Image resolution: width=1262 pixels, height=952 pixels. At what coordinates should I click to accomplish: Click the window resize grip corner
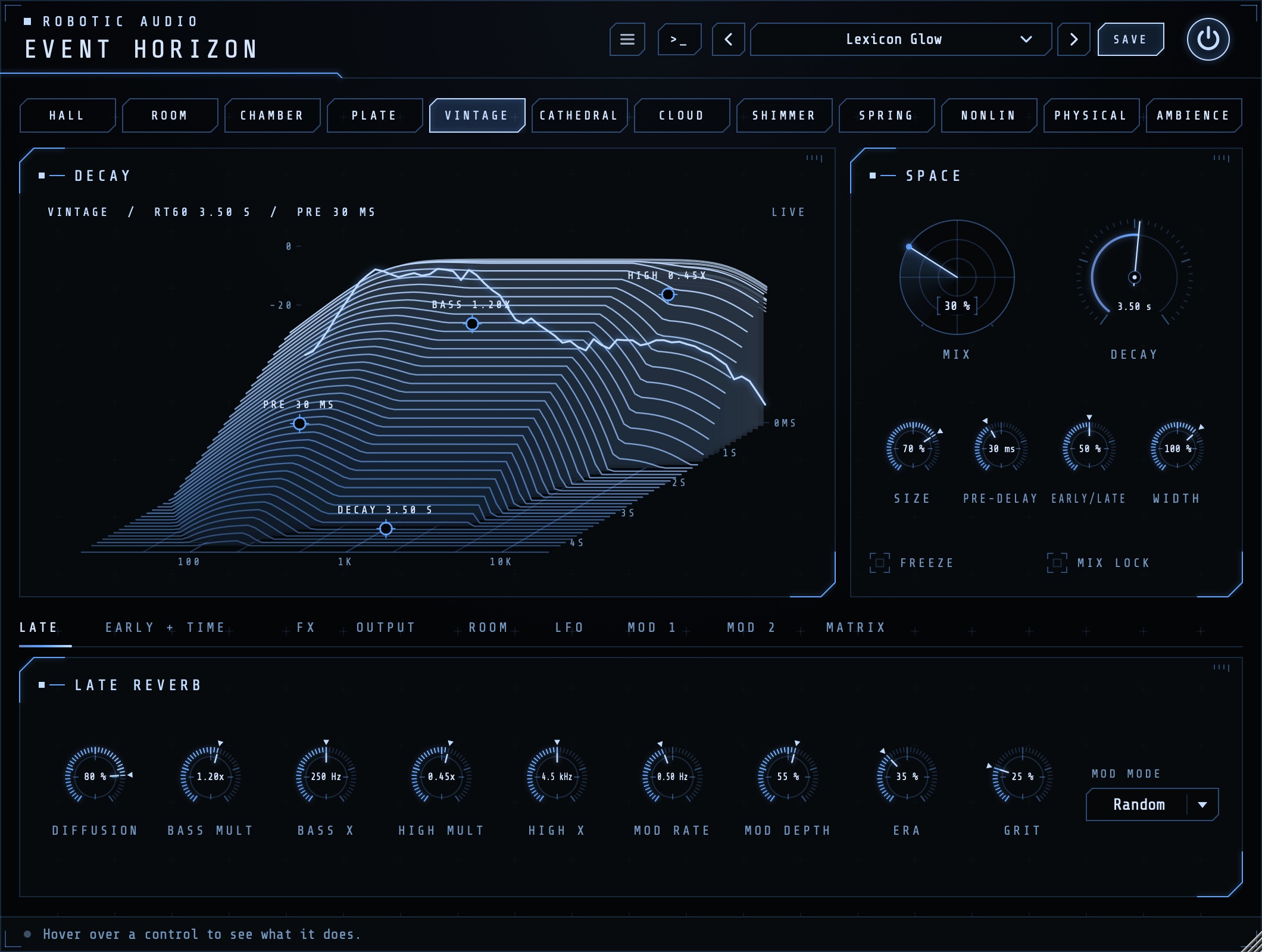1251,942
